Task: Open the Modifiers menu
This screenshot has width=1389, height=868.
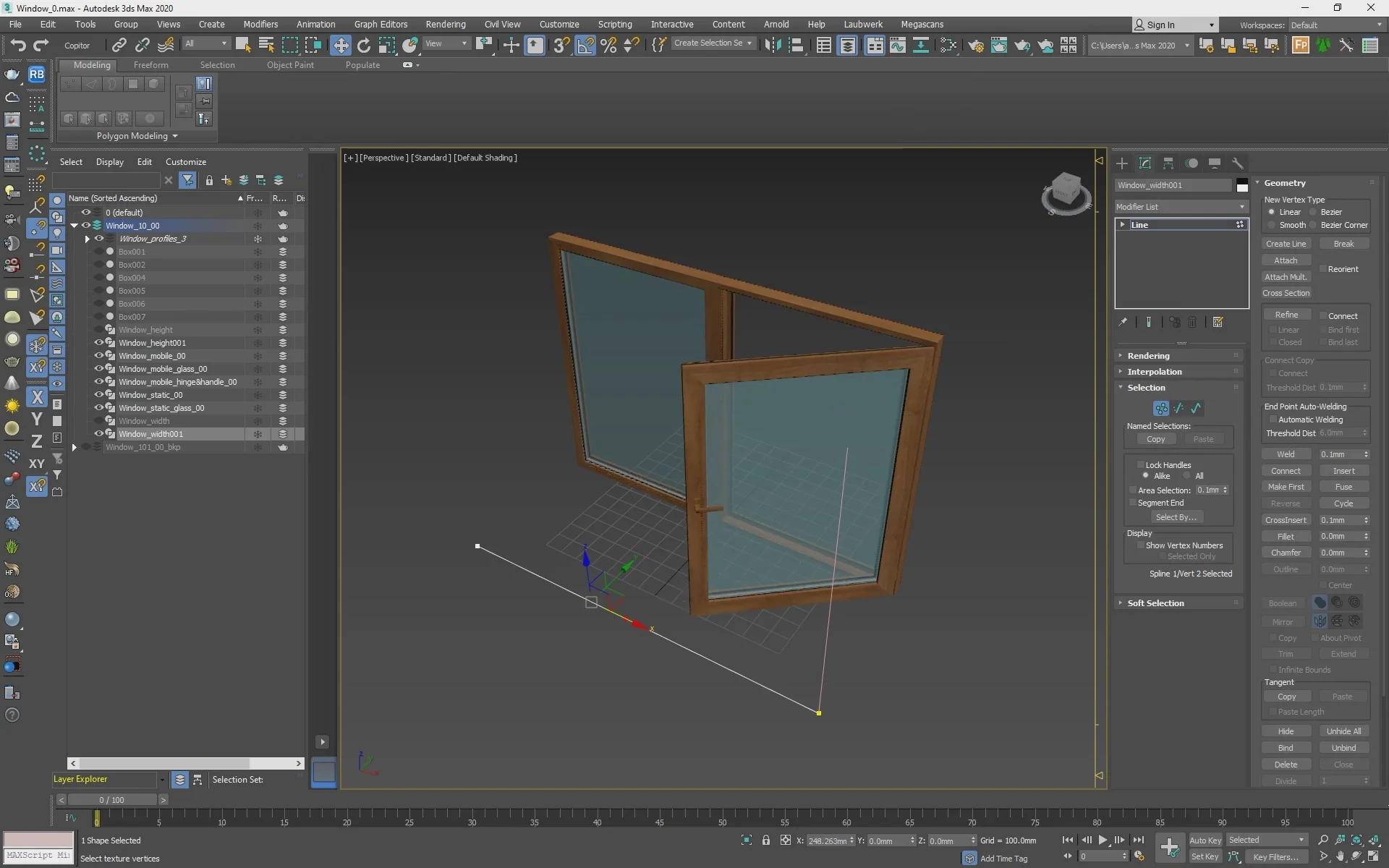Action: [260, 24]
